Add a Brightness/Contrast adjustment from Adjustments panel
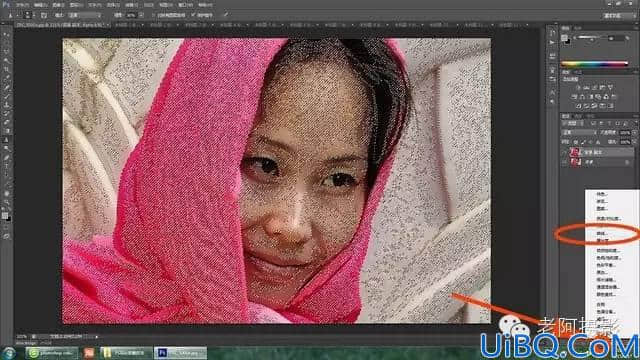The height and width of the screenshot is (360, 640). 578,87
